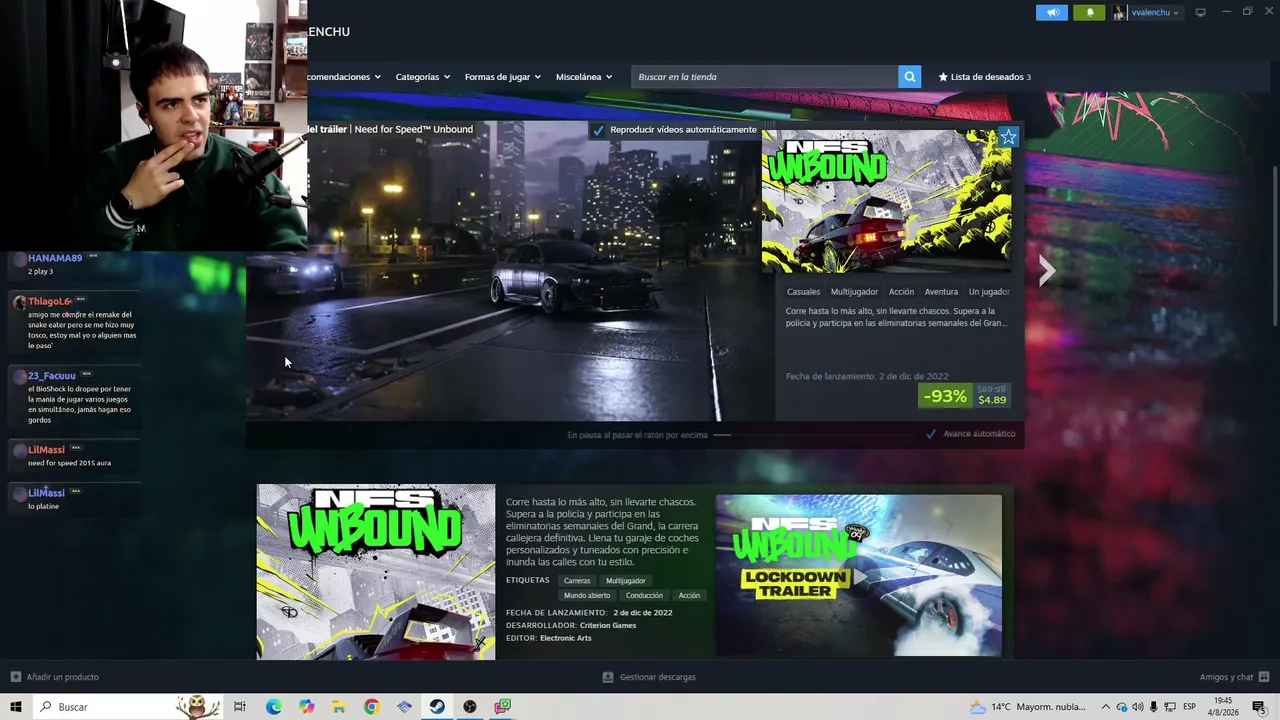Image resolution: width=1280 pixels, height=720 pixels.
Task: Expand the Categorías dropdown menu
Action: tap(422, 77)
